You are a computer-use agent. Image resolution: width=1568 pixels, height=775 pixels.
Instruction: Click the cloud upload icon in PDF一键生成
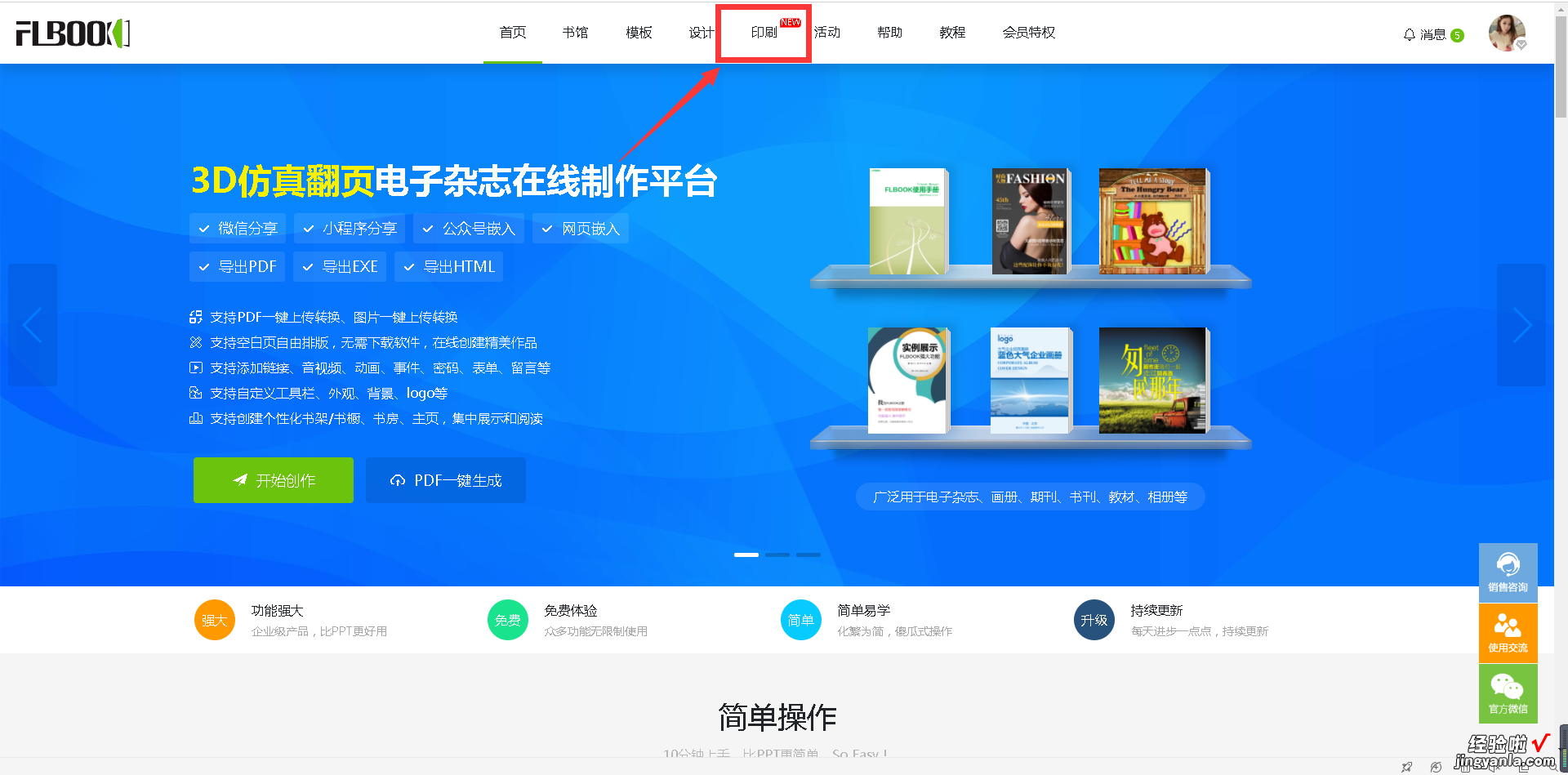398,480
